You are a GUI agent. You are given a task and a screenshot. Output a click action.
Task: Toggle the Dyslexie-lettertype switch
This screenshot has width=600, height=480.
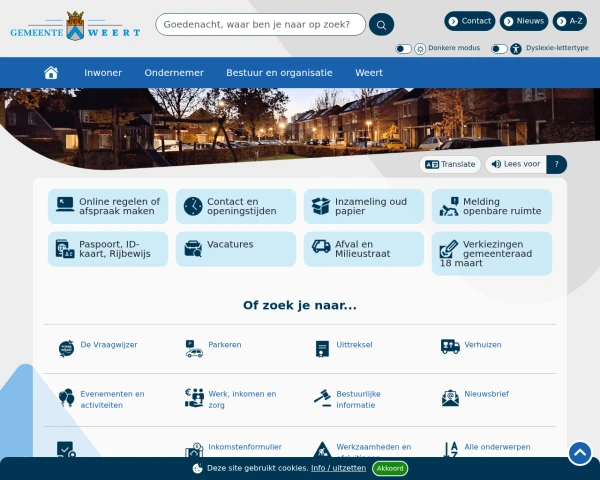(499, 49)
